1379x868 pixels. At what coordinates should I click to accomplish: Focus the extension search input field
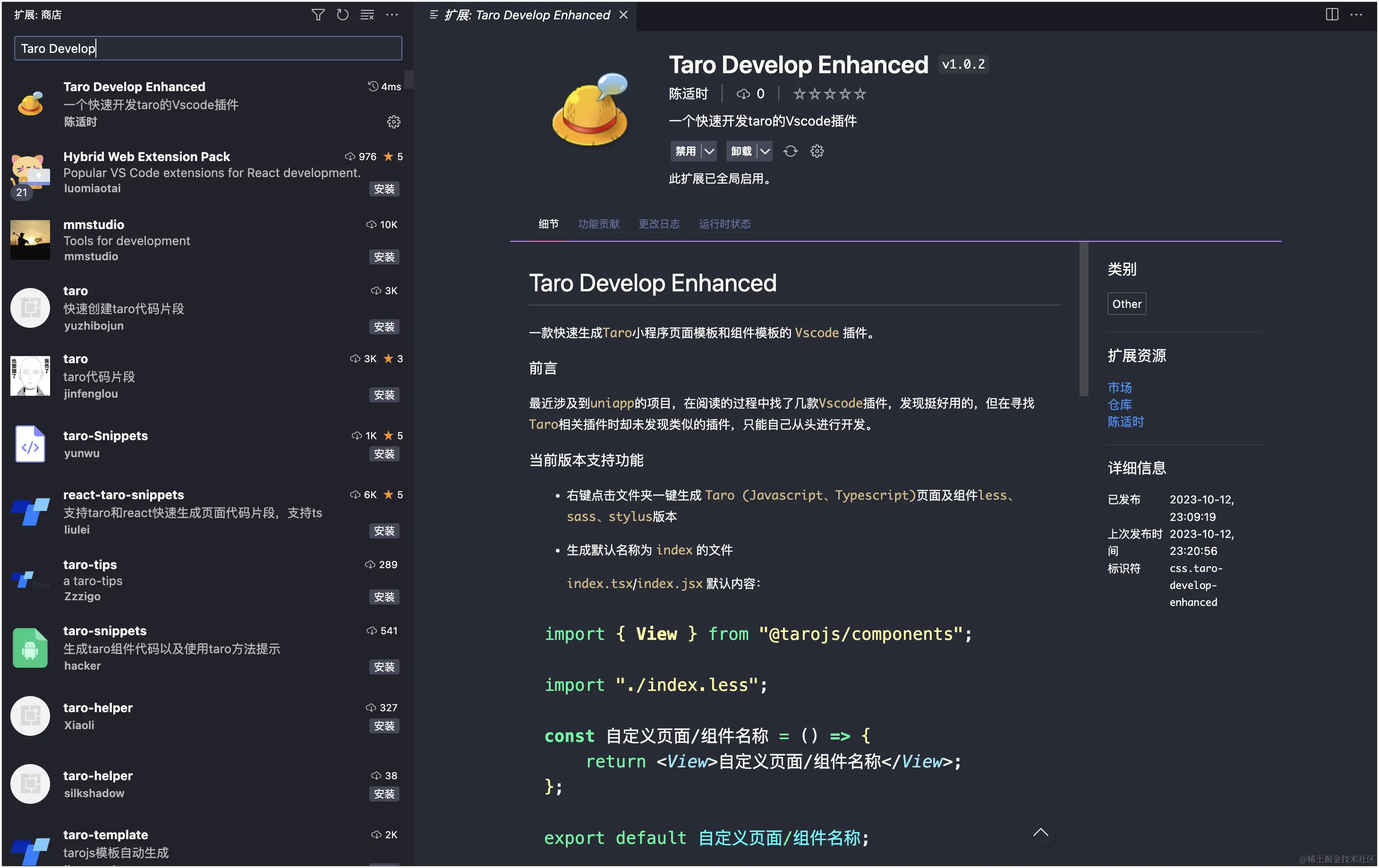click(x=208, y=48)
